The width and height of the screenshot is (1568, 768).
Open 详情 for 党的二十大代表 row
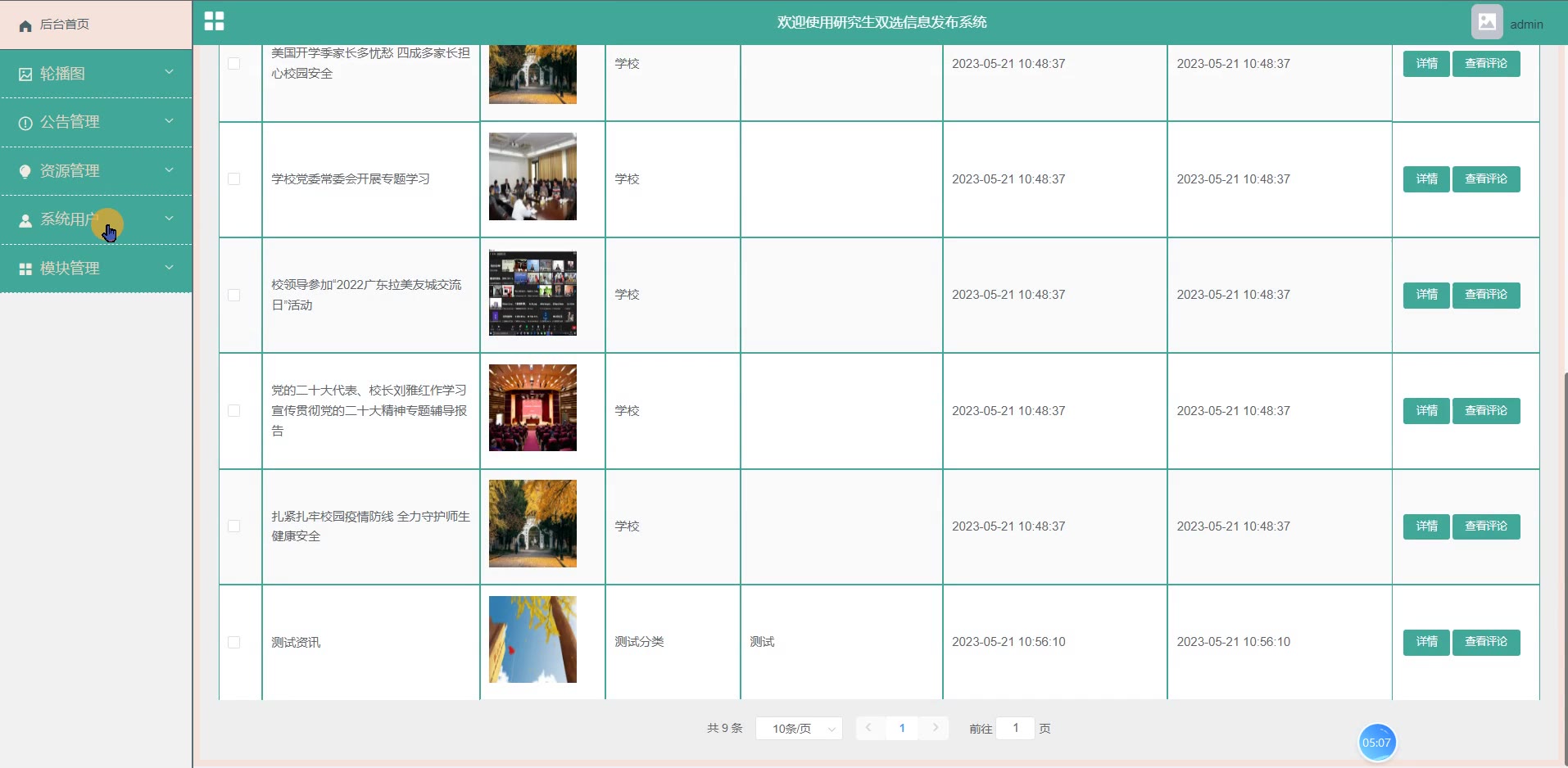click(x=1426, y=411)
